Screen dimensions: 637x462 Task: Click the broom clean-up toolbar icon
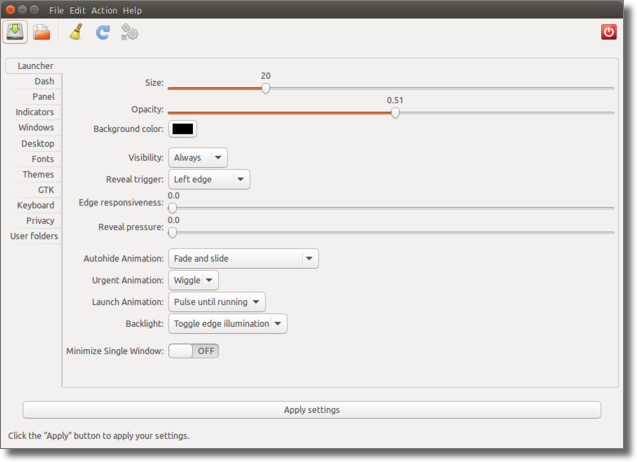(x=76, y=32)
